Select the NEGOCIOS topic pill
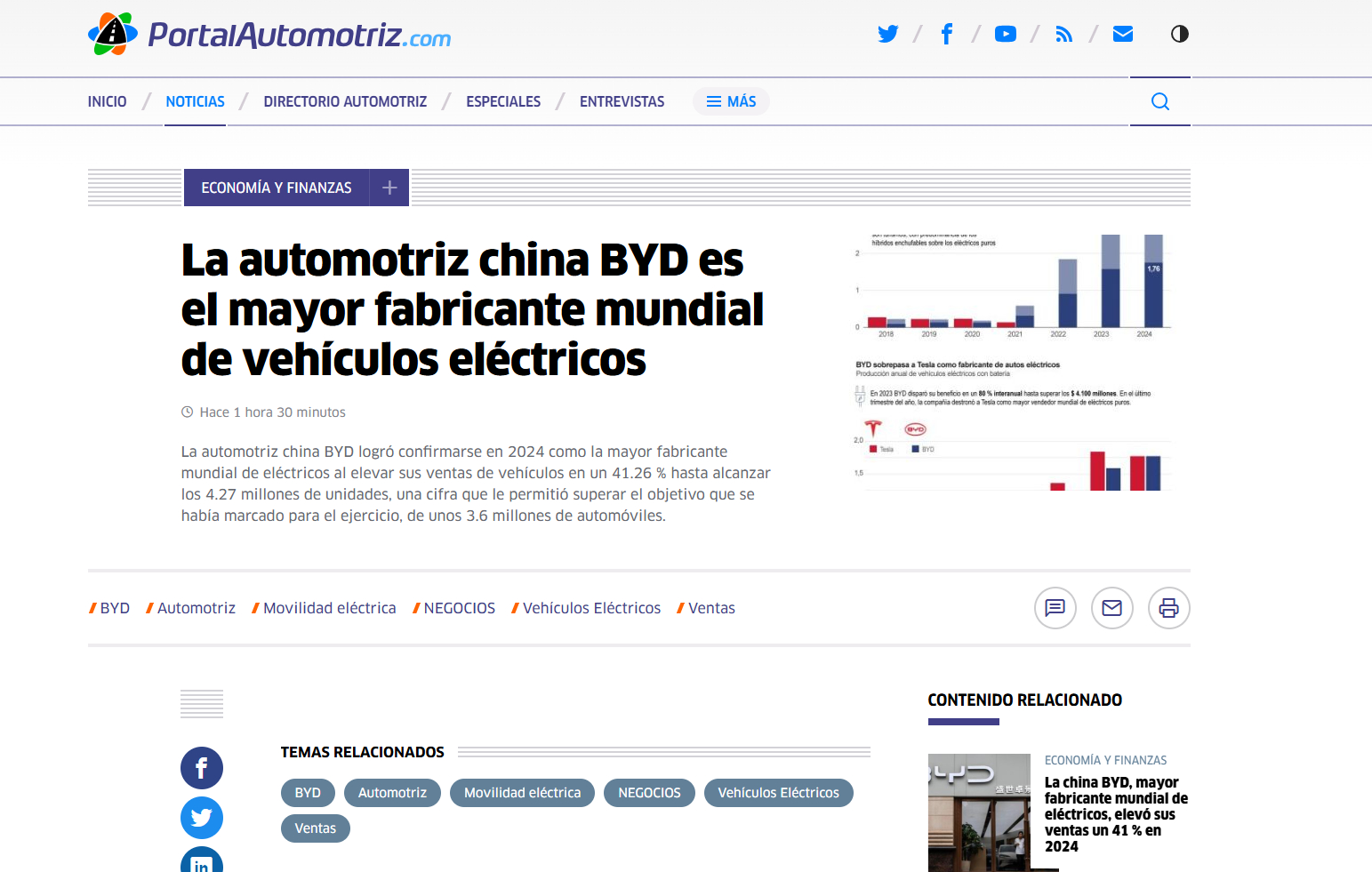Image resolution: width=1372 pixels, height=872 pixels. tap(649, 793)
